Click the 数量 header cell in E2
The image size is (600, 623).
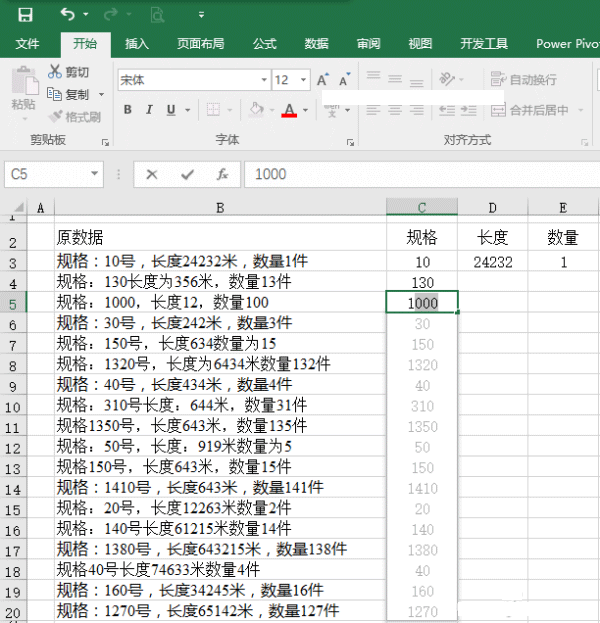tap(563, 237)
